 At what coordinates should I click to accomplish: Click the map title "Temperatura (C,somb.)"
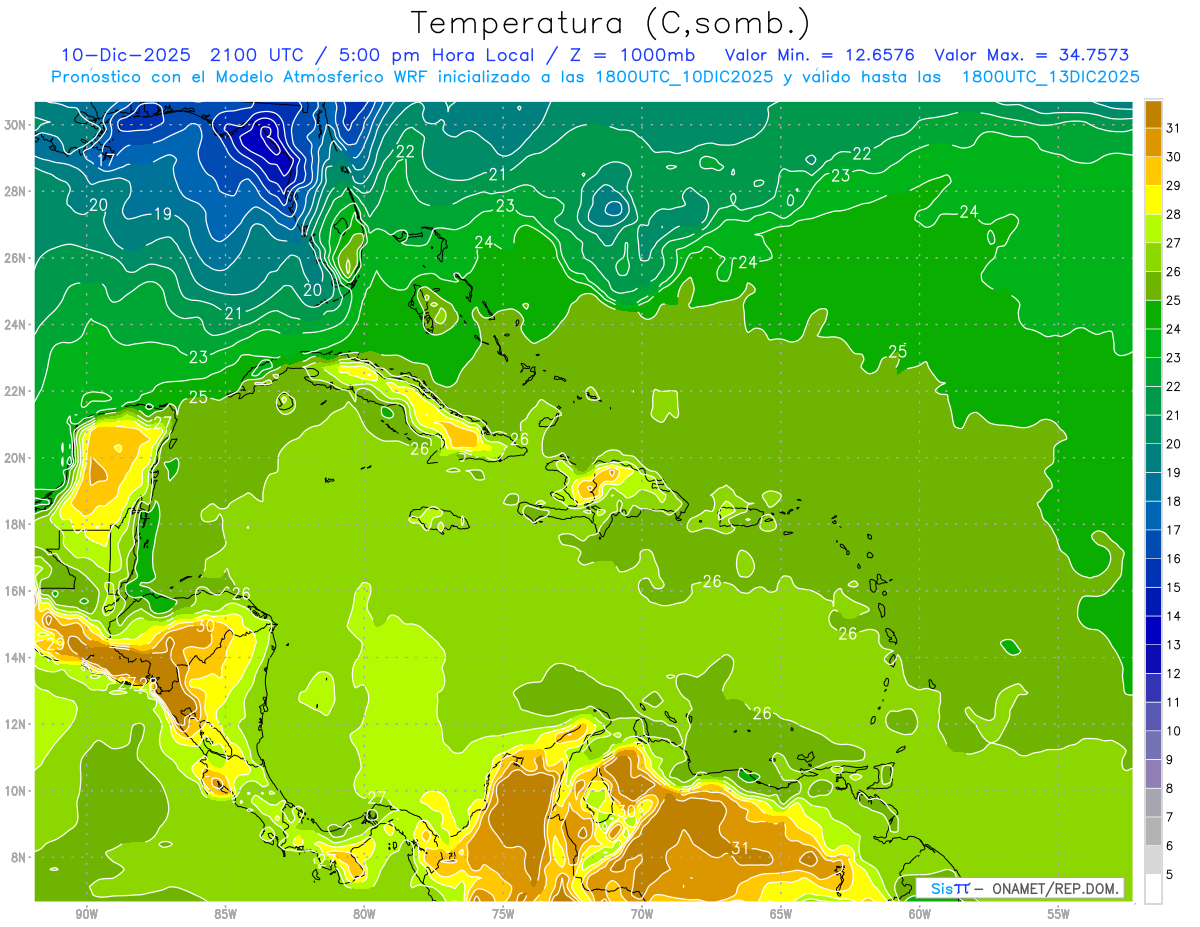pyautogui.click(x=611, y=23)
